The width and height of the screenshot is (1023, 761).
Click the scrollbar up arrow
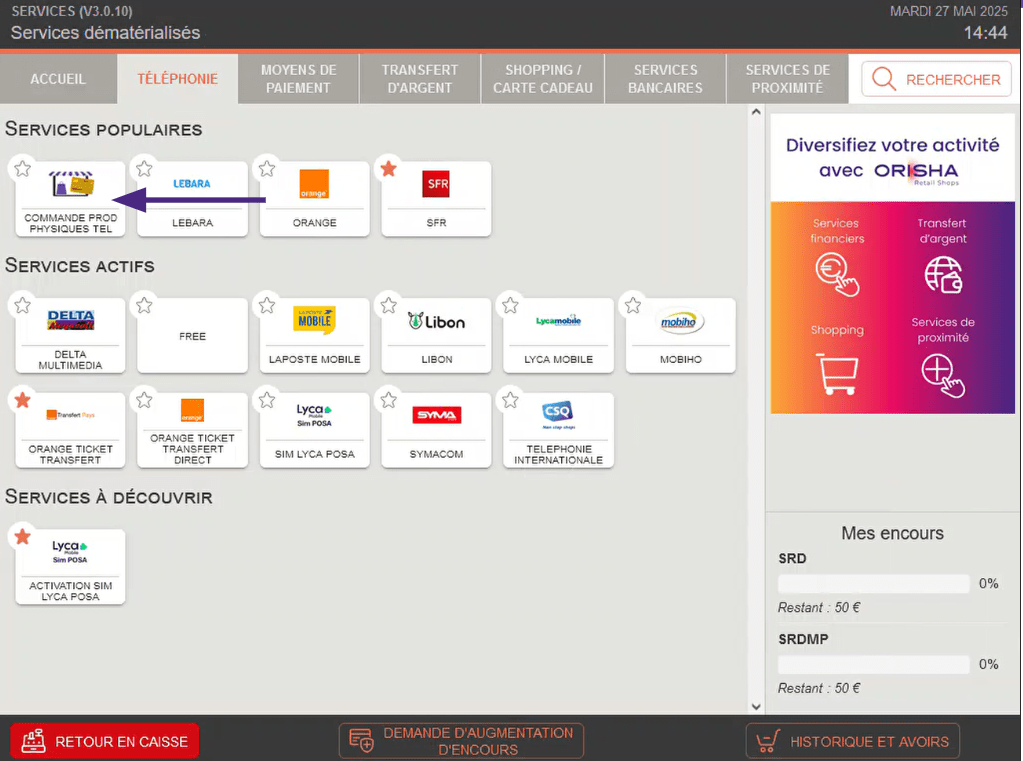(756, 112)
